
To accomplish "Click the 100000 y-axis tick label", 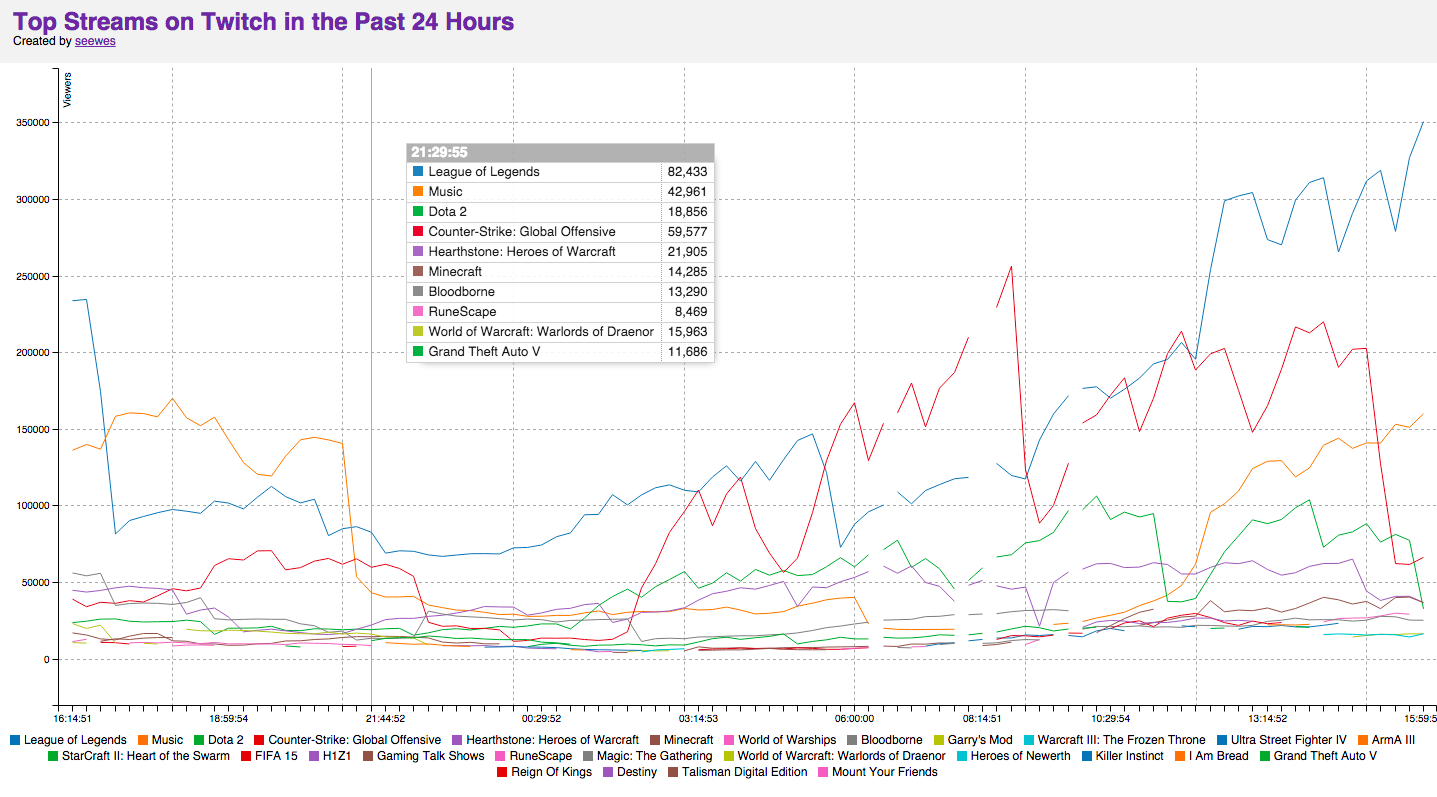I will click(32, 506).
